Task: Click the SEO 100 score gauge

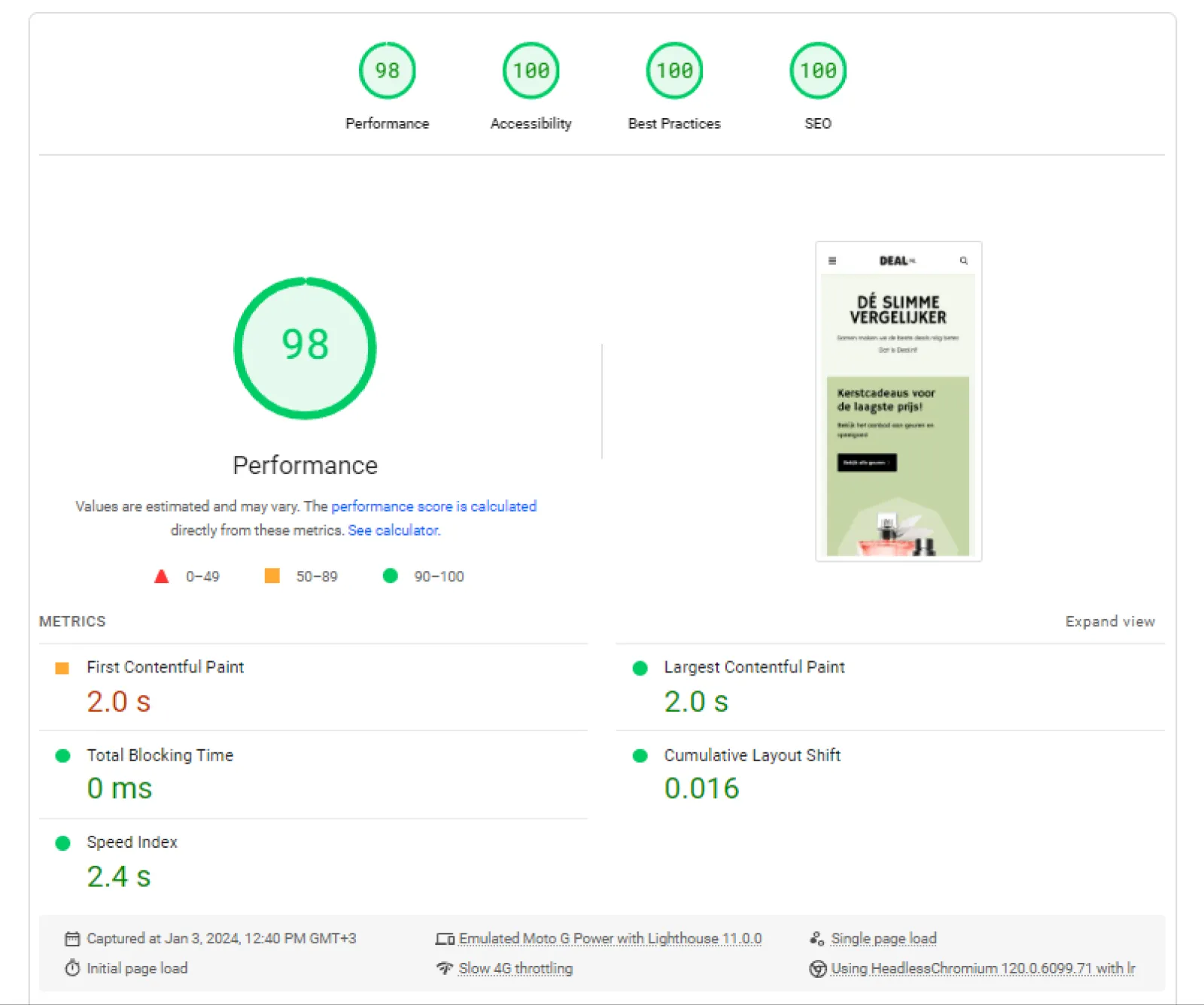Action: [818, 71]
